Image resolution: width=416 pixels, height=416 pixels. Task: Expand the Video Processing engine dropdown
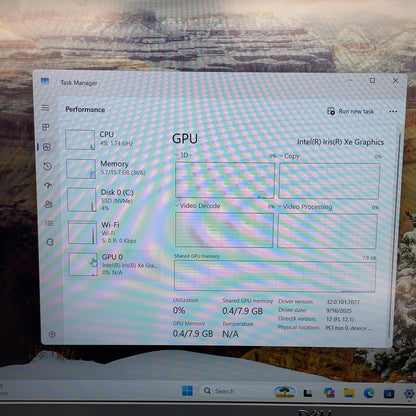point(305,207)
